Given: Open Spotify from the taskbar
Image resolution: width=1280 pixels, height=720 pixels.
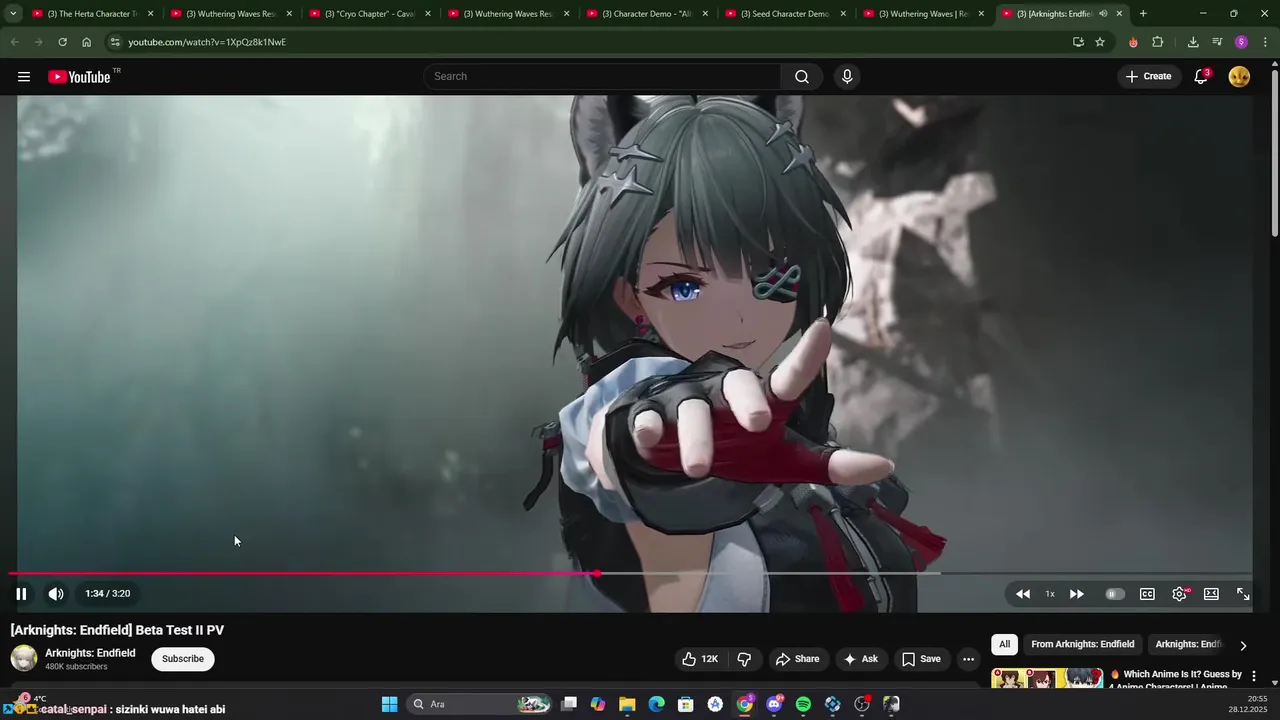Looking at the screenshot, I should [803, 704].
